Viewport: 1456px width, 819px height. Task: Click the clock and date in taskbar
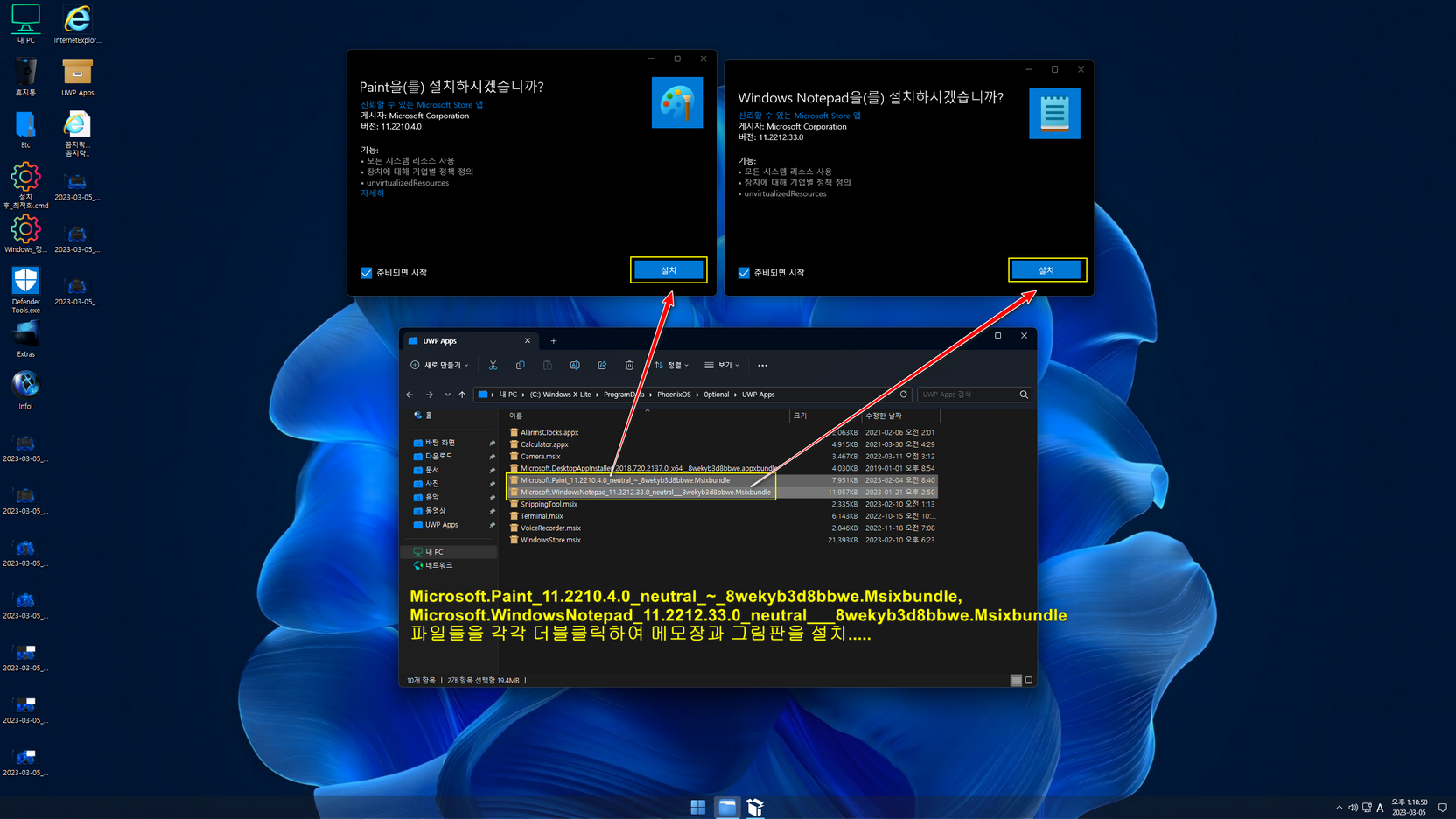coord(1409,808)
